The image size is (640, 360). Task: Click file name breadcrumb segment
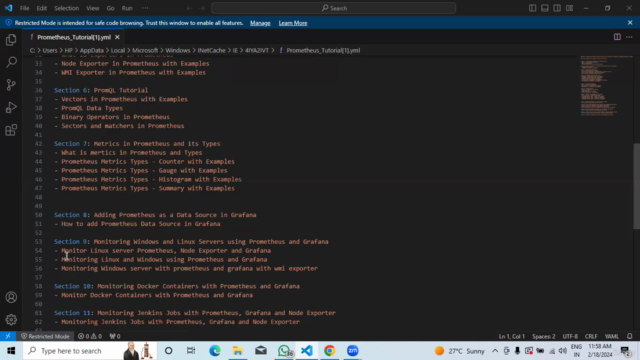(x=323, y=50)
